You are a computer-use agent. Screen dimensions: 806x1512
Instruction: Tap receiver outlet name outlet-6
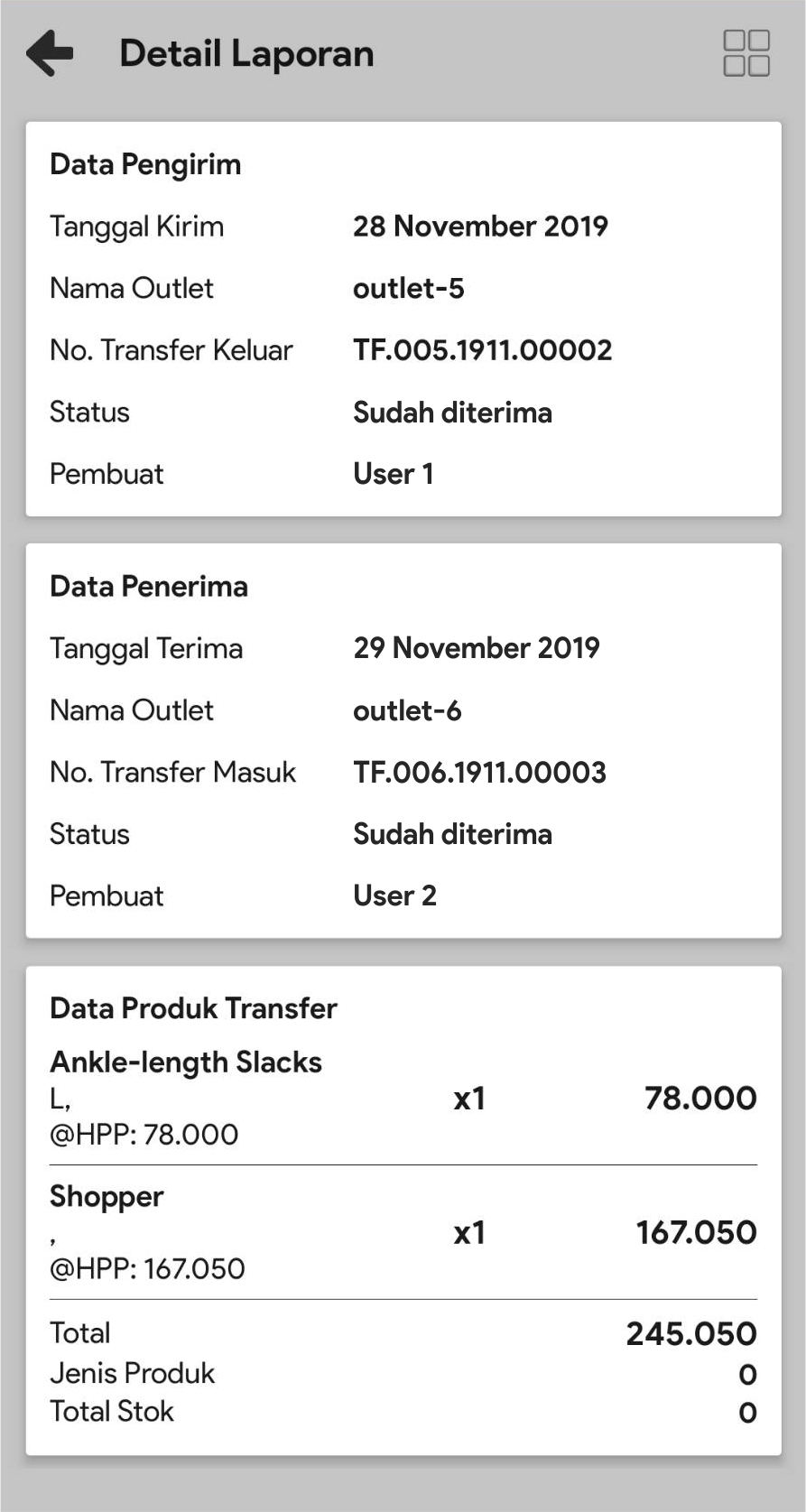pyautogui.click(x=407, y=711)
